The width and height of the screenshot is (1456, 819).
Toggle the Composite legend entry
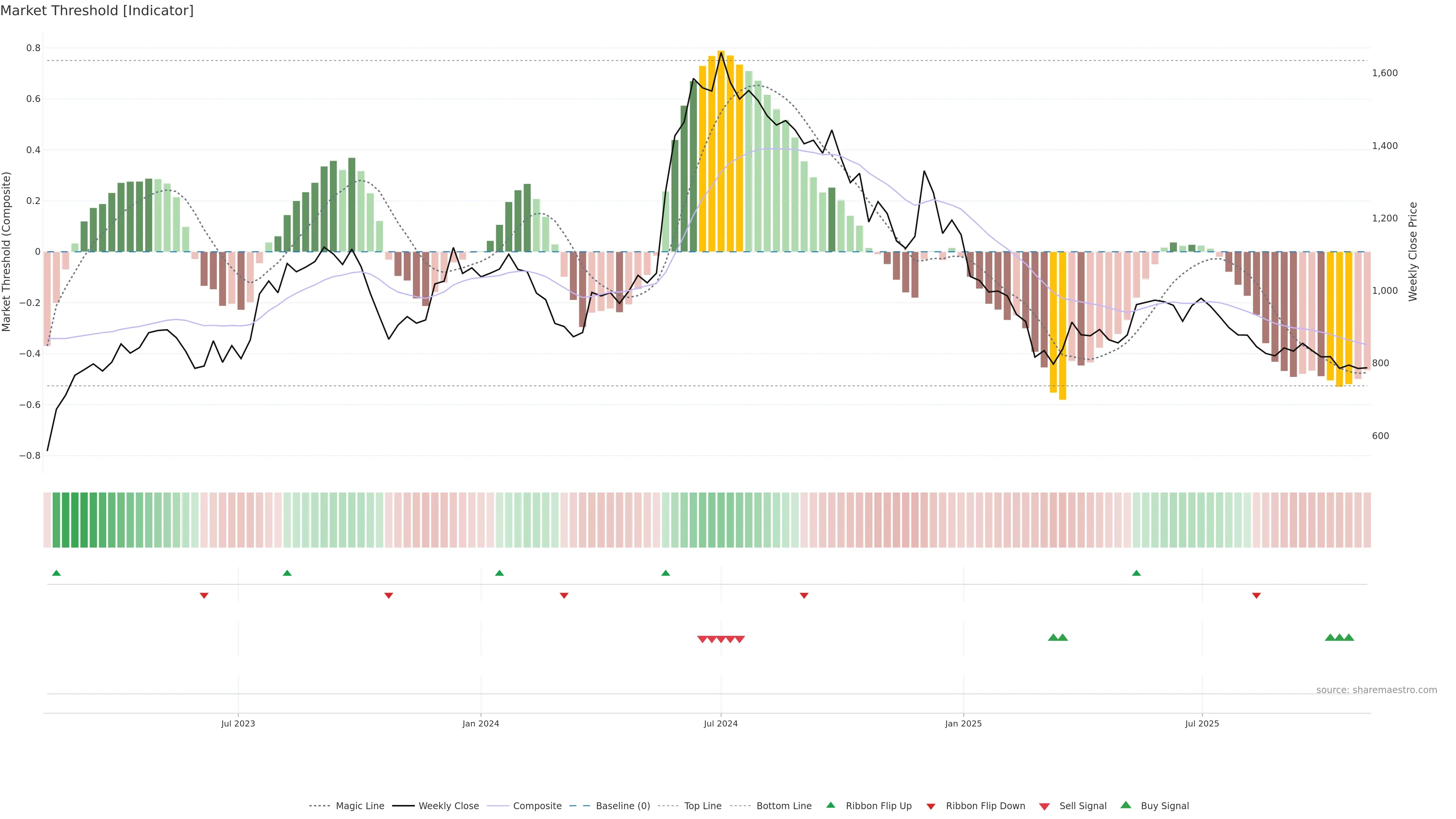click(x=537, y=806)
